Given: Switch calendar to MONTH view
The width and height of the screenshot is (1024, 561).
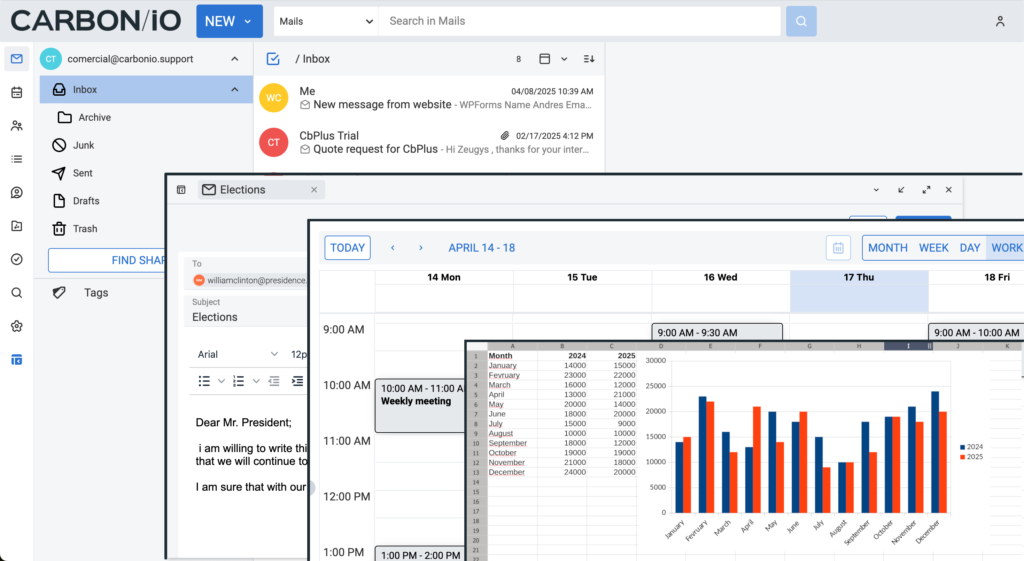Looking at the screenshot, I should pyautogui.click(x=887, y=248).
